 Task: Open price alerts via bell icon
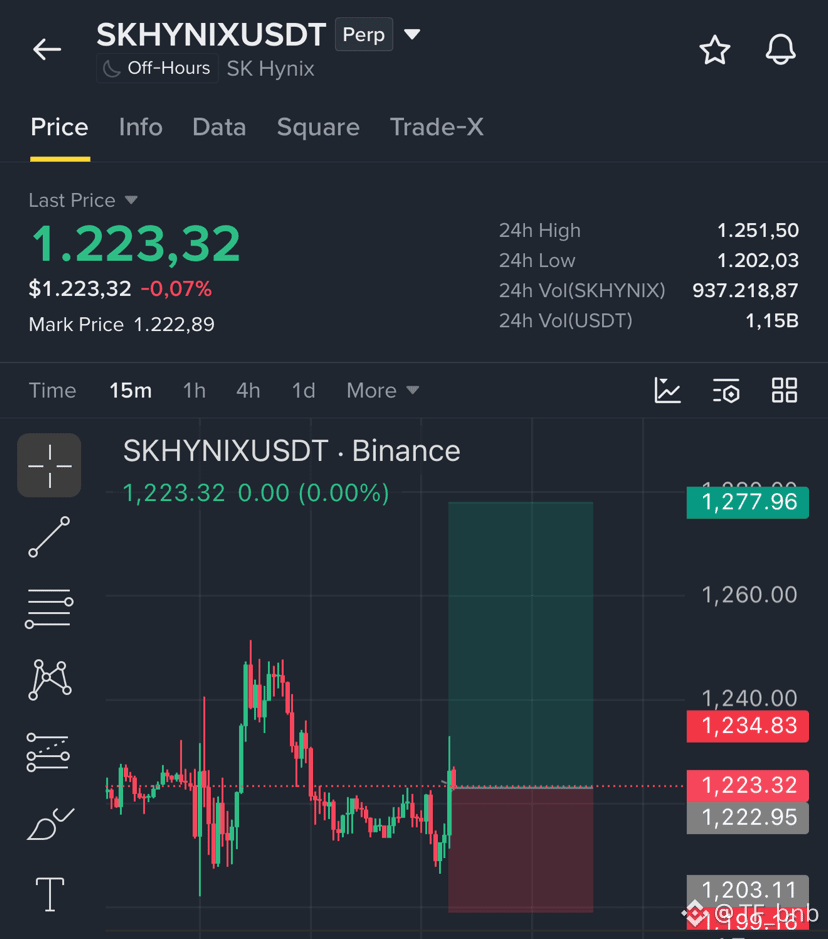[781, 49]
